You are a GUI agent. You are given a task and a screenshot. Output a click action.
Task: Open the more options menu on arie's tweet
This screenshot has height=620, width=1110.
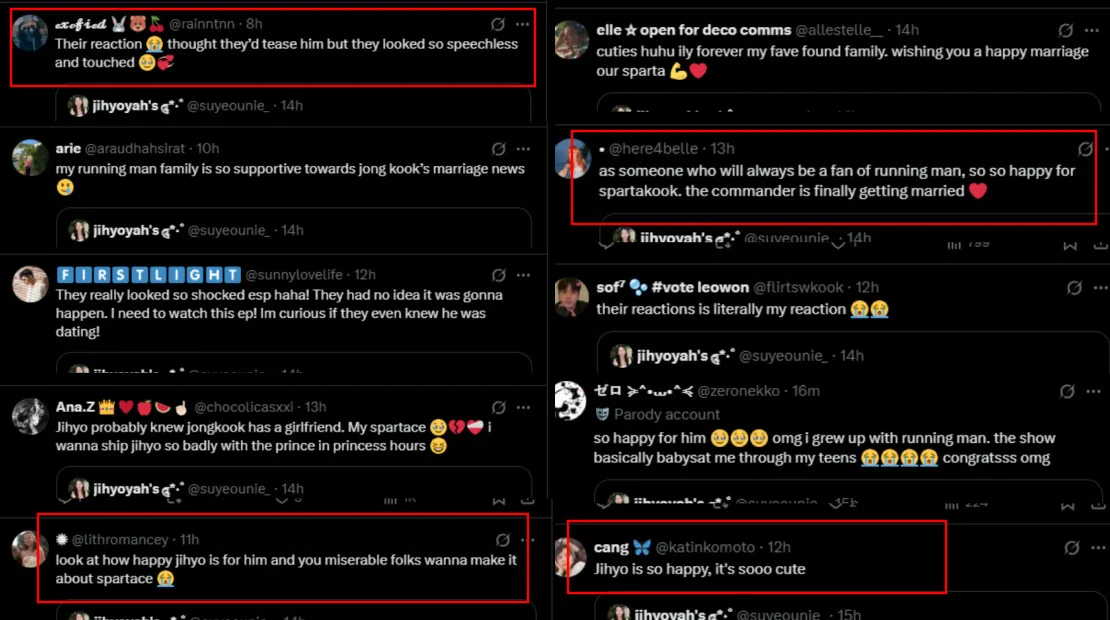click(522, 148)
